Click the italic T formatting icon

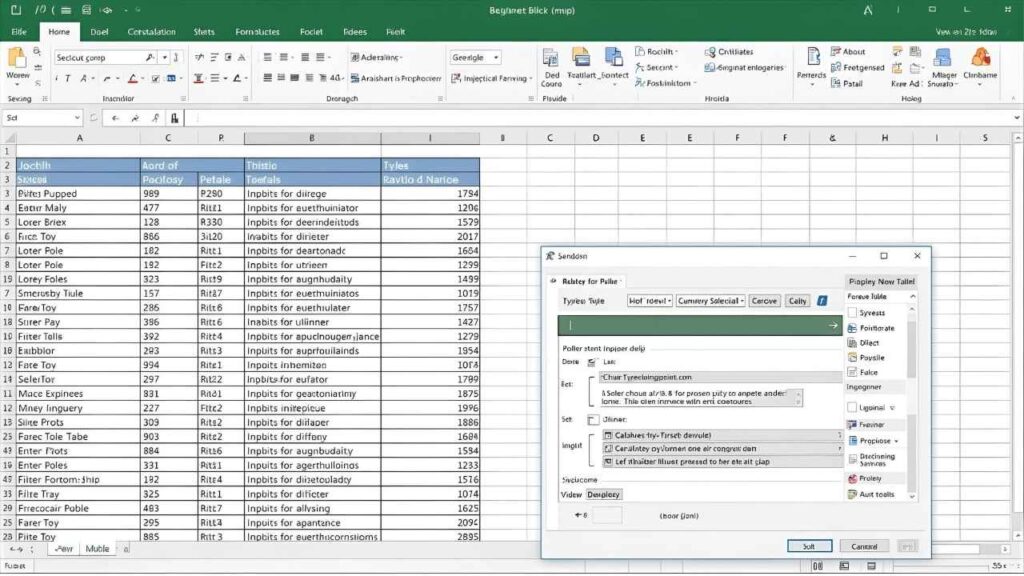click(68, 78)
